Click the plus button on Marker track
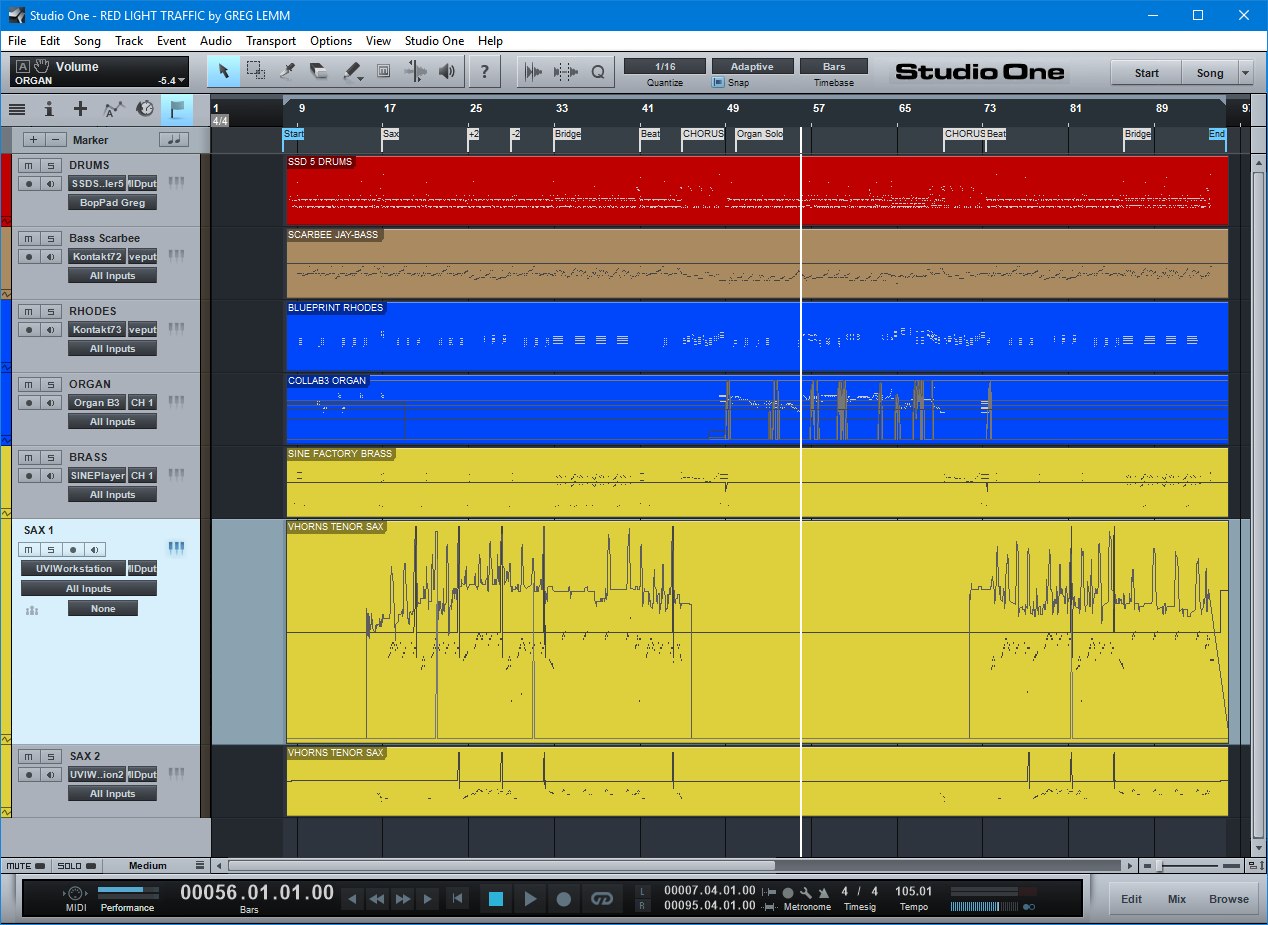 point(33,140)
